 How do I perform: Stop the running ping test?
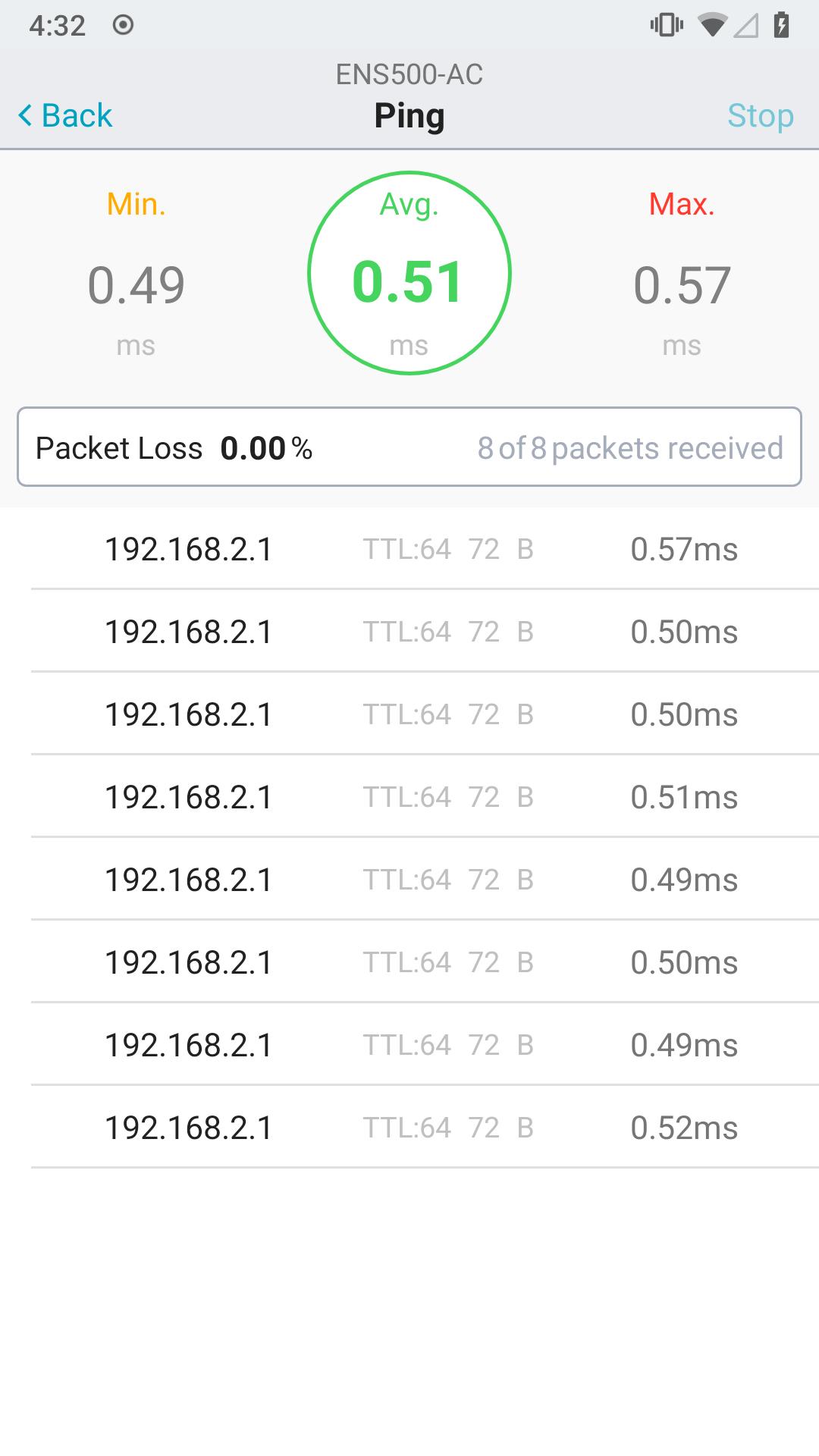pyautogui.click(x=760, y=116)
